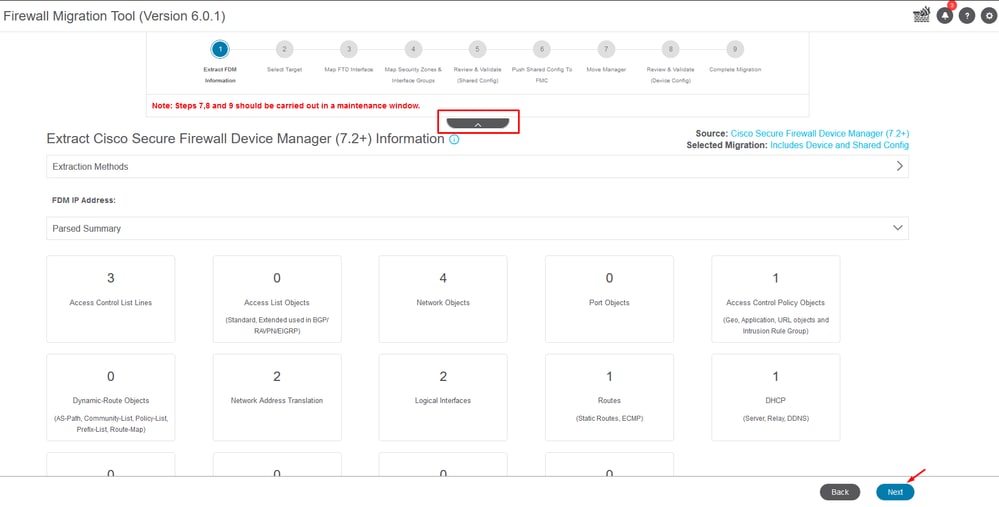The height and width of the screenshot is (507, 999).
Task: Select step 5 Review & Validate Shared Config
Action: (477, 49)
